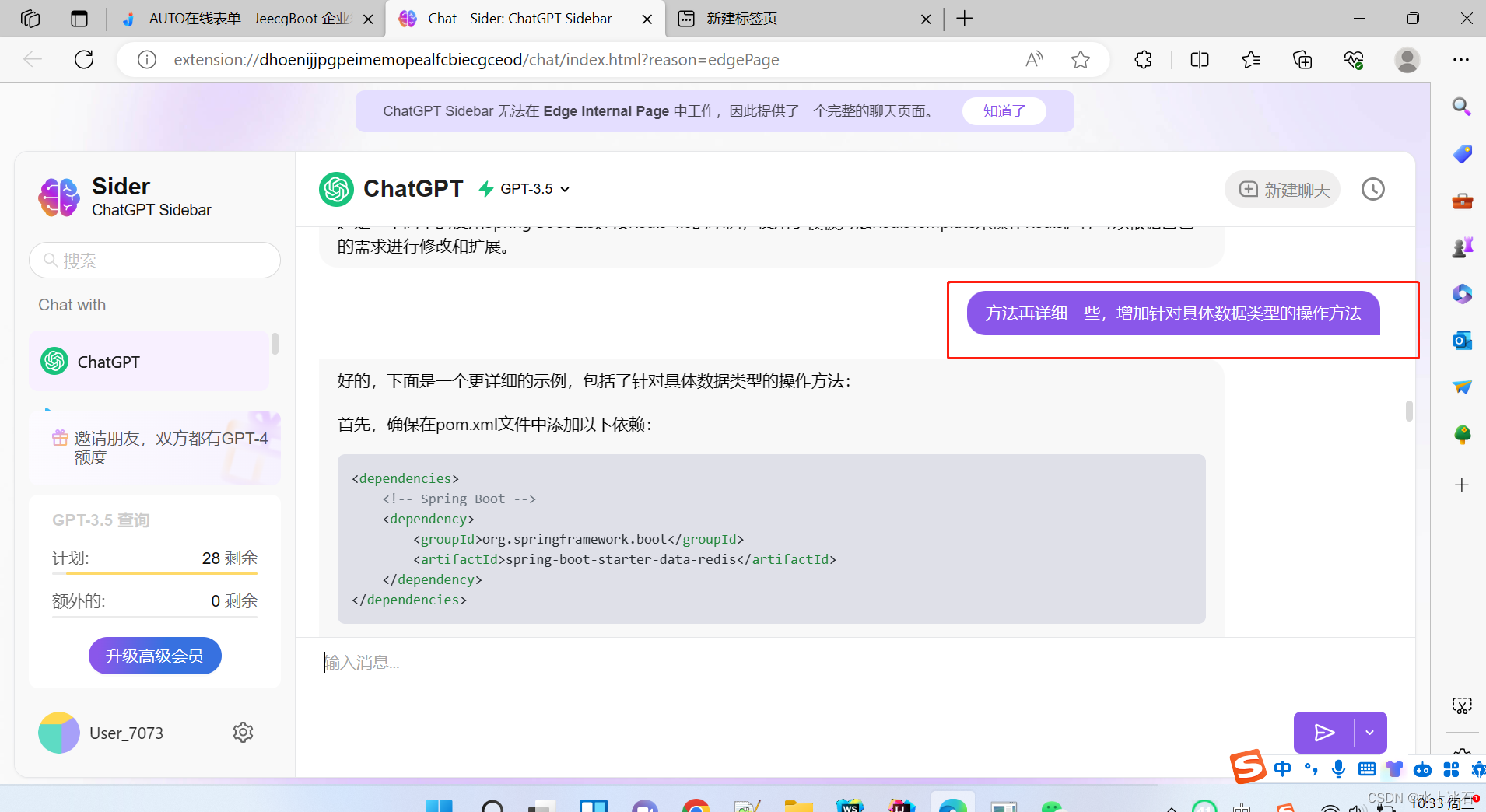Image resolution: width=1486 pixels, height=812 pixels.
Task: Open Edge sidebar Outlook icon
Action: click(1462, 341)
